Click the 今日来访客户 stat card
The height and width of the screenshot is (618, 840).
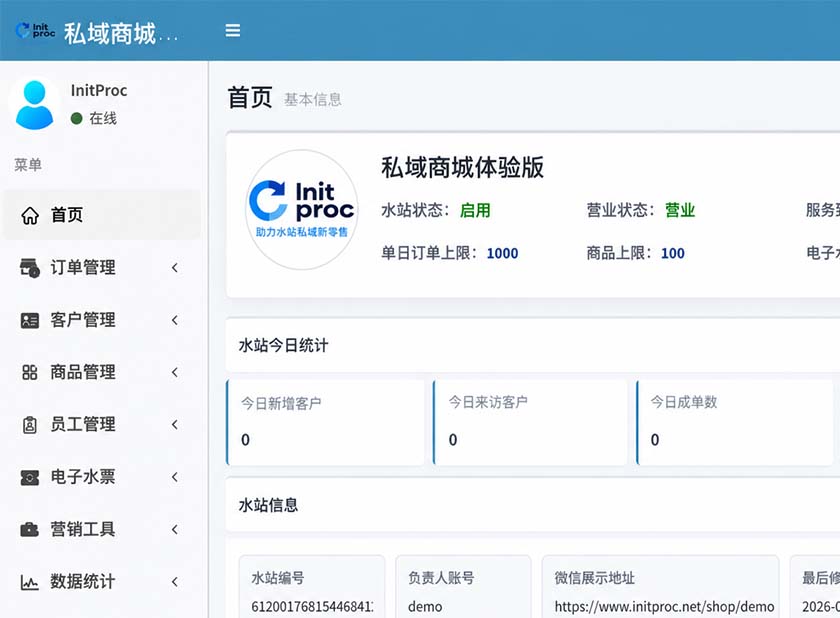tap(530, 423)
